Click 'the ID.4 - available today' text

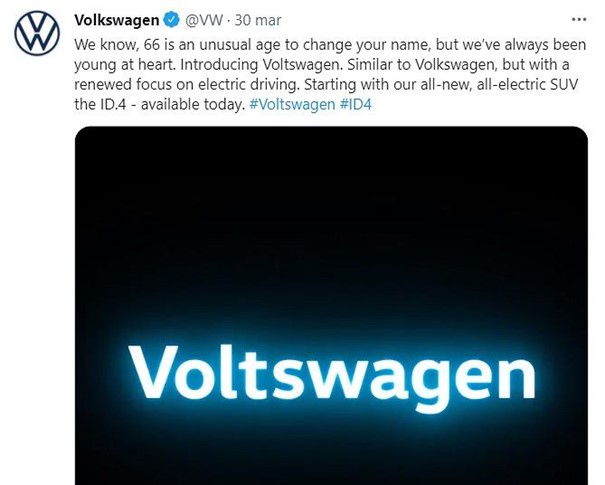click(x=159, y=104)
